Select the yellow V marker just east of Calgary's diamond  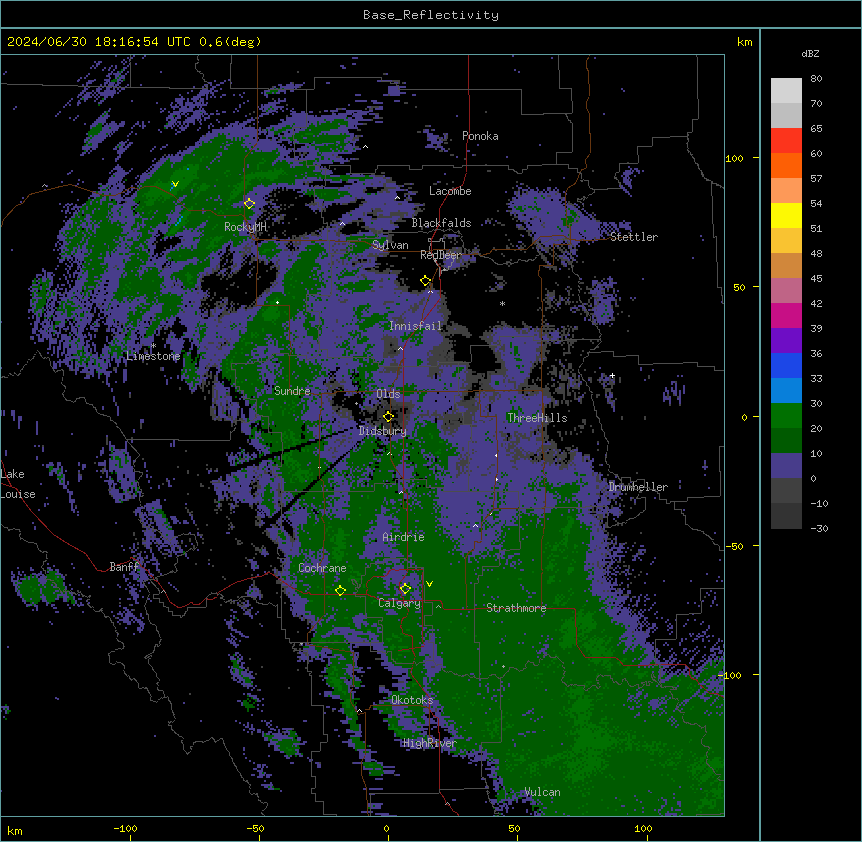(x=429, y=584)
